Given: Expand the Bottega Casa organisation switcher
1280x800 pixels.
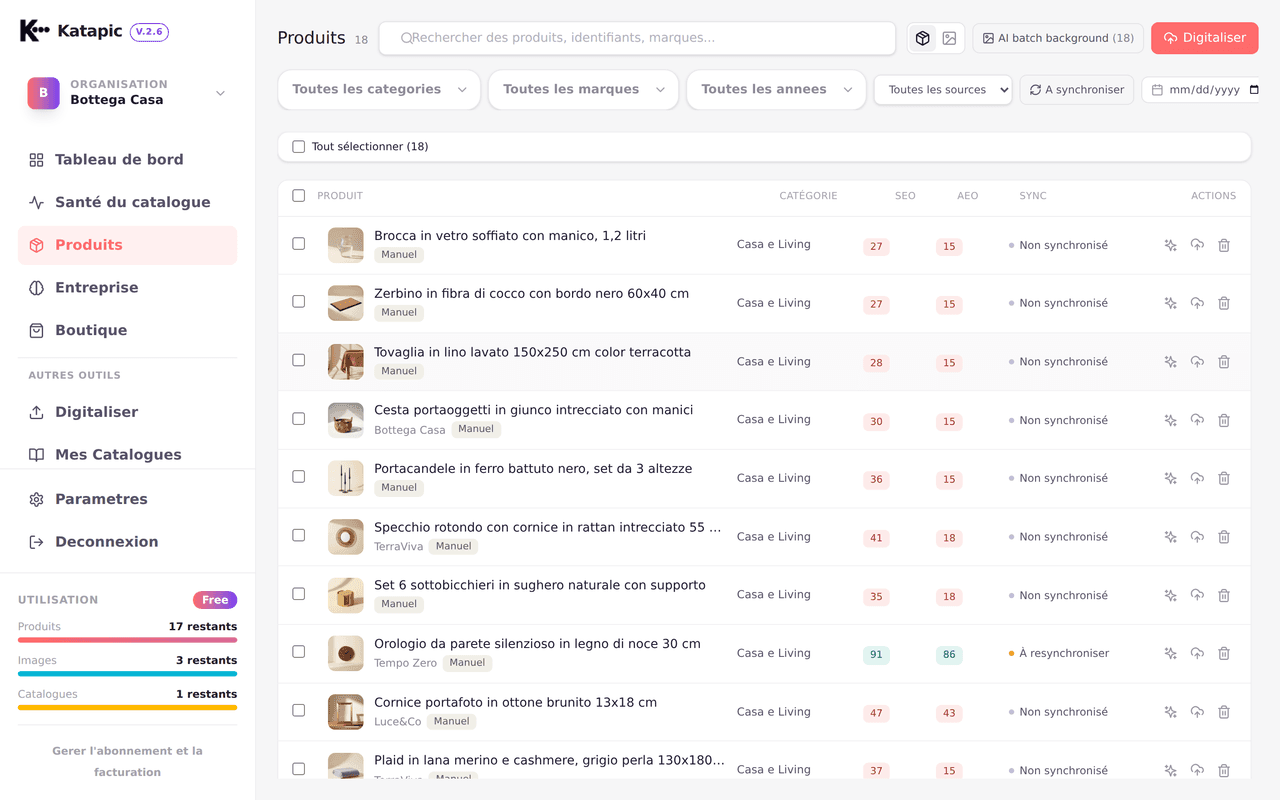Looking at the screenshot, I should pyautogui.click(x=127, y=93).
